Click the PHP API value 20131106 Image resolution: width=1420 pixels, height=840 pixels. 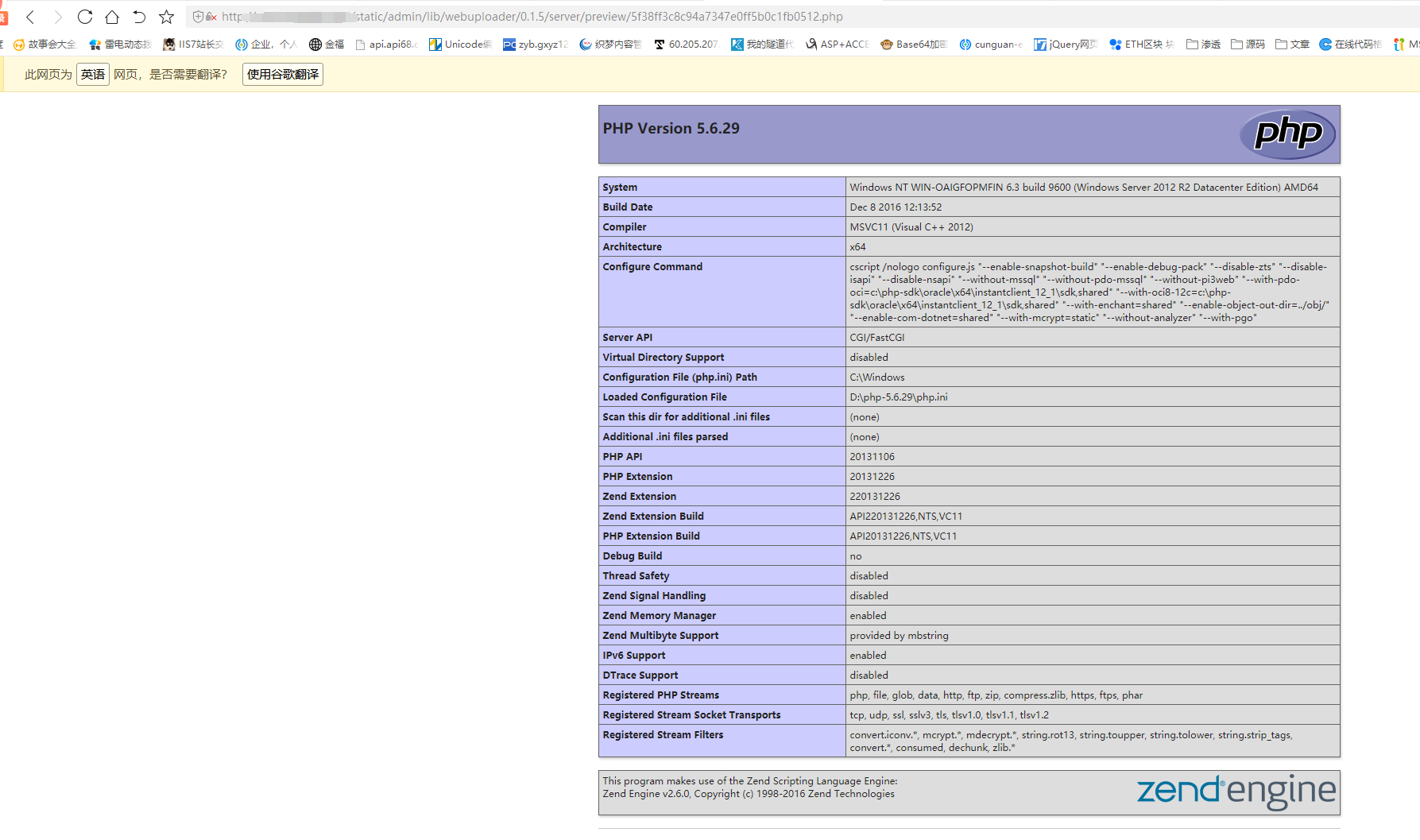[x=872, y=457]
